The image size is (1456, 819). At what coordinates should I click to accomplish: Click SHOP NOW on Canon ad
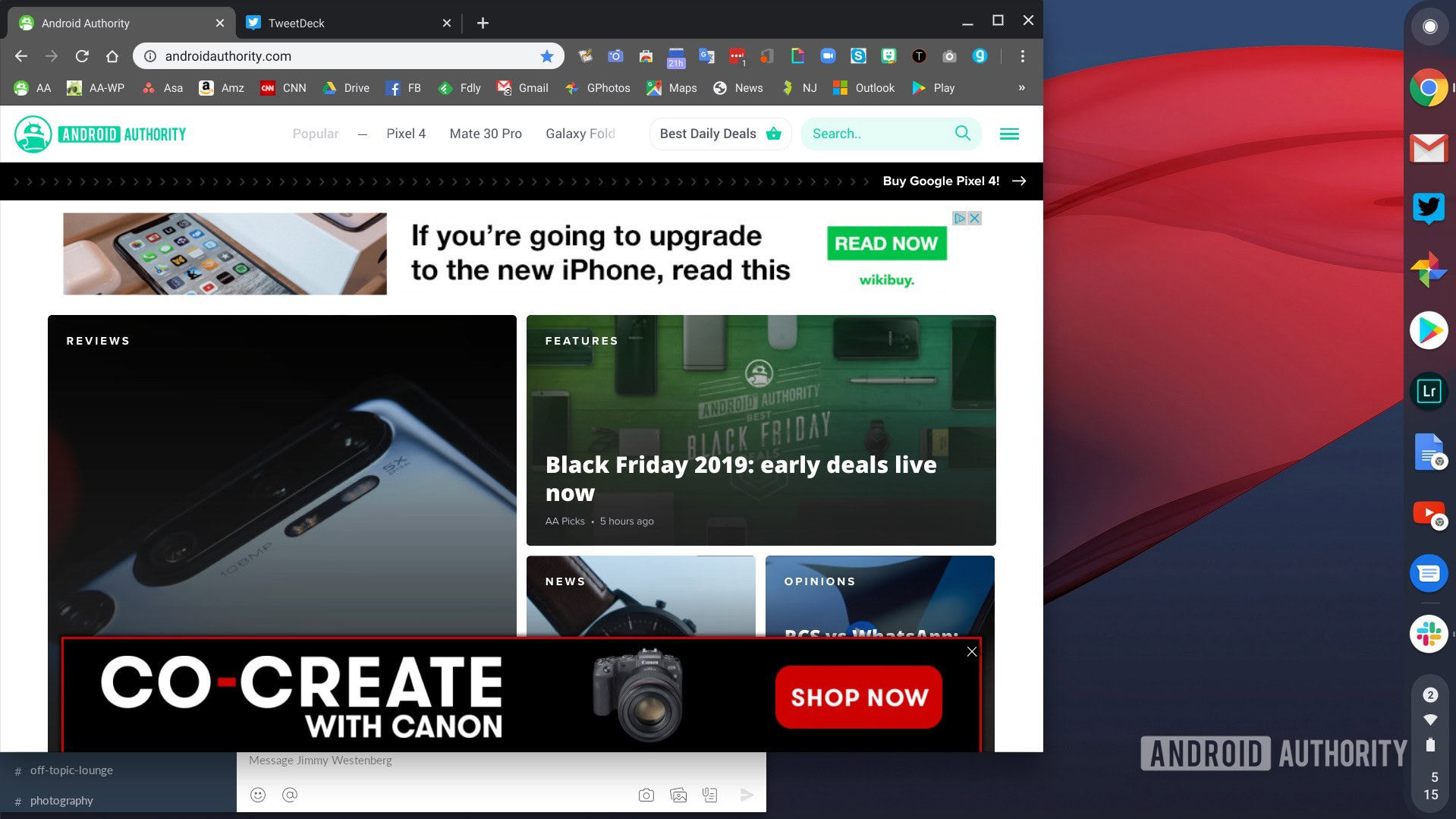[858, 697]
